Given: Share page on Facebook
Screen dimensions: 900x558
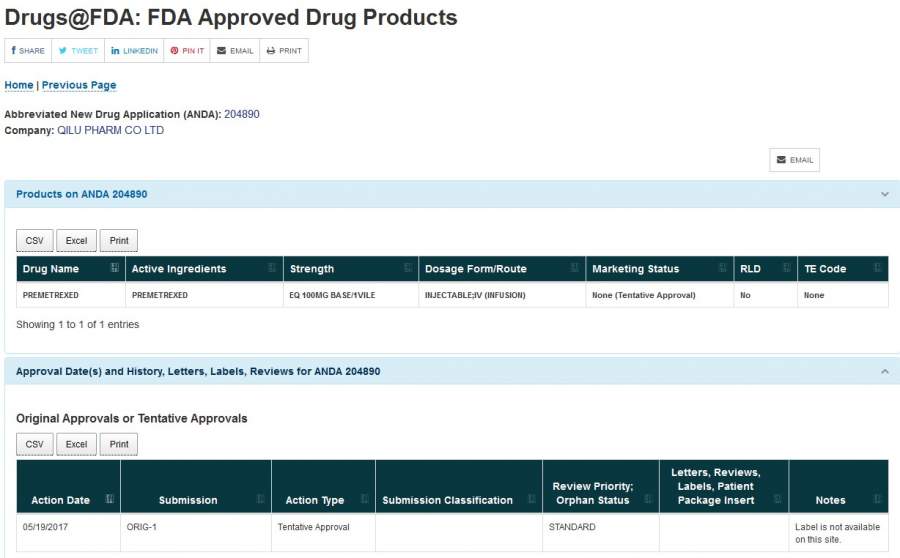Looking at the screenshot, I should coord(28,51).
